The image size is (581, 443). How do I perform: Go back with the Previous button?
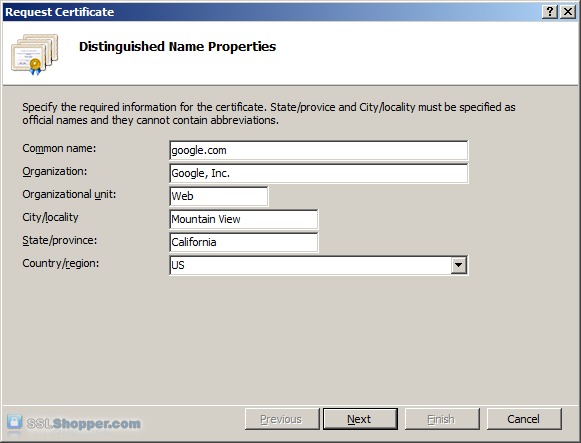click(282, 419)
